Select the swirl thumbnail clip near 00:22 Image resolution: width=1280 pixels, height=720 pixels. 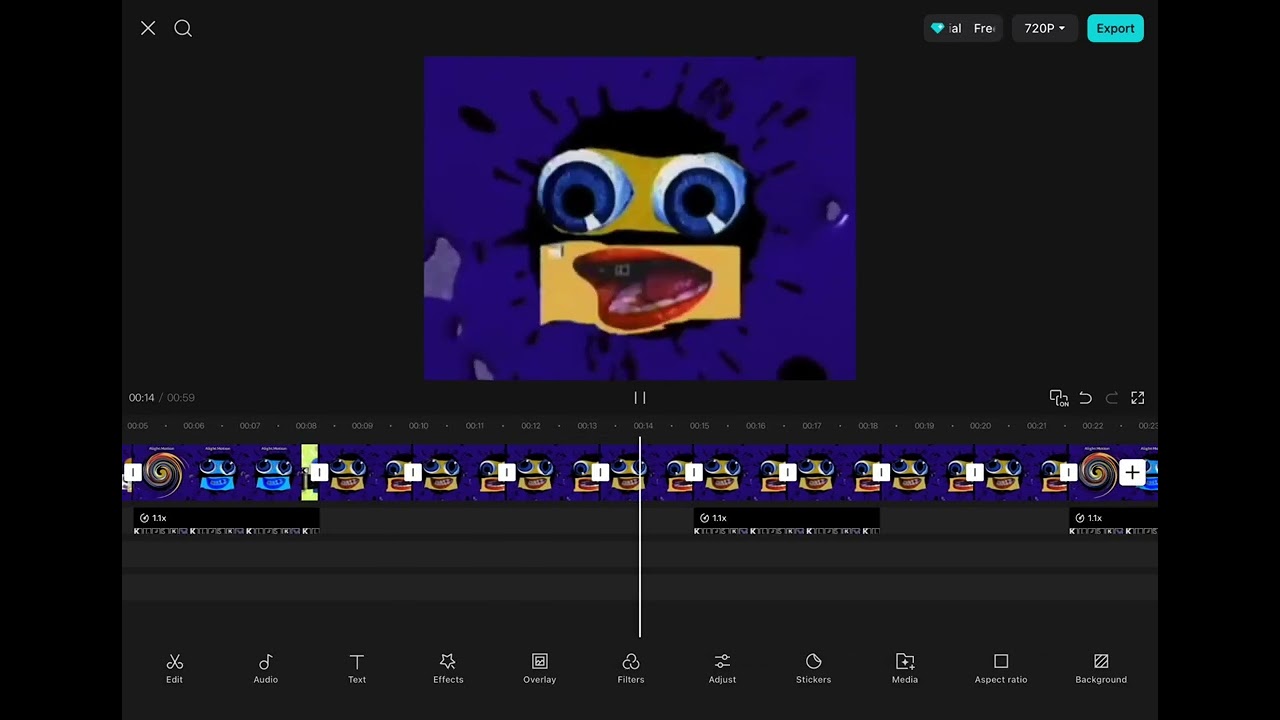(1099, 472)
